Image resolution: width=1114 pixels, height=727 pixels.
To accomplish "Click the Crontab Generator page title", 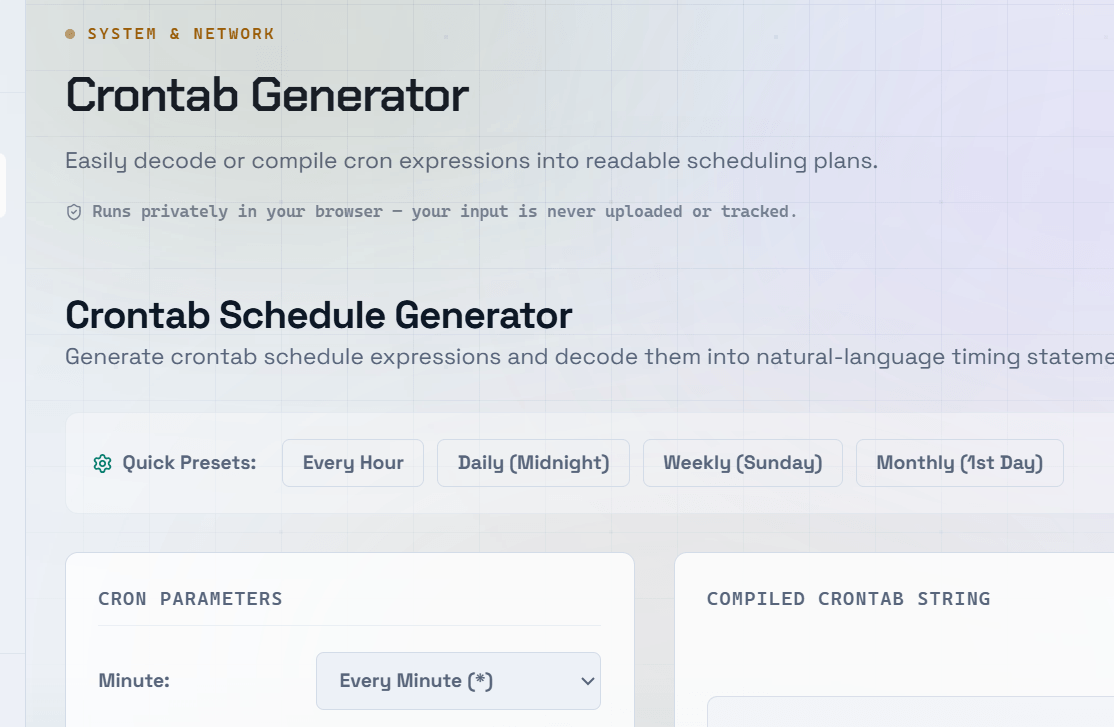I will coord(267,95).
